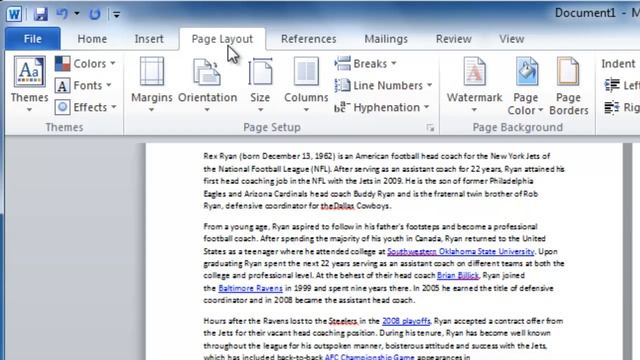The height and width of the screenshot is (360, 640).
Task: Open the File tab
Action: point(33,39)
